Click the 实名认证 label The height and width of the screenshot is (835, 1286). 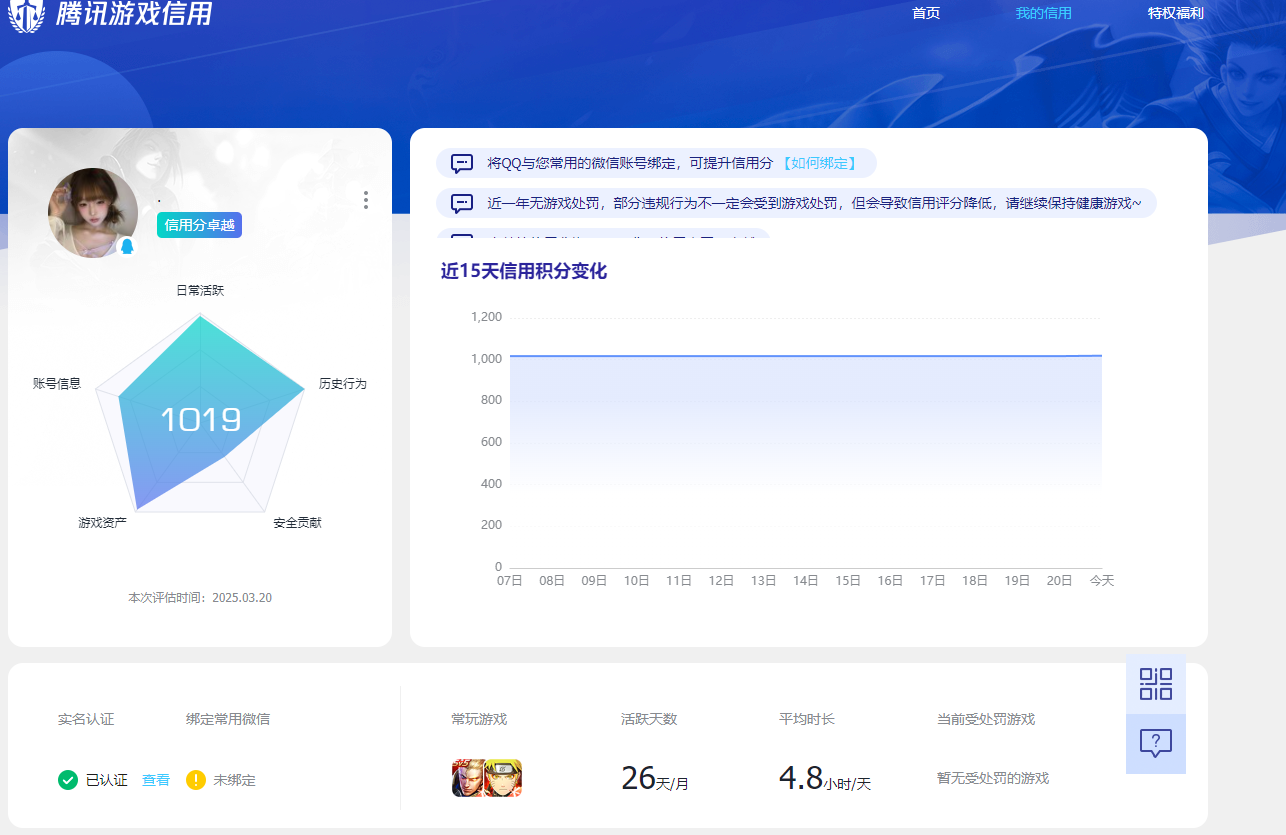(x=86, y=719)
